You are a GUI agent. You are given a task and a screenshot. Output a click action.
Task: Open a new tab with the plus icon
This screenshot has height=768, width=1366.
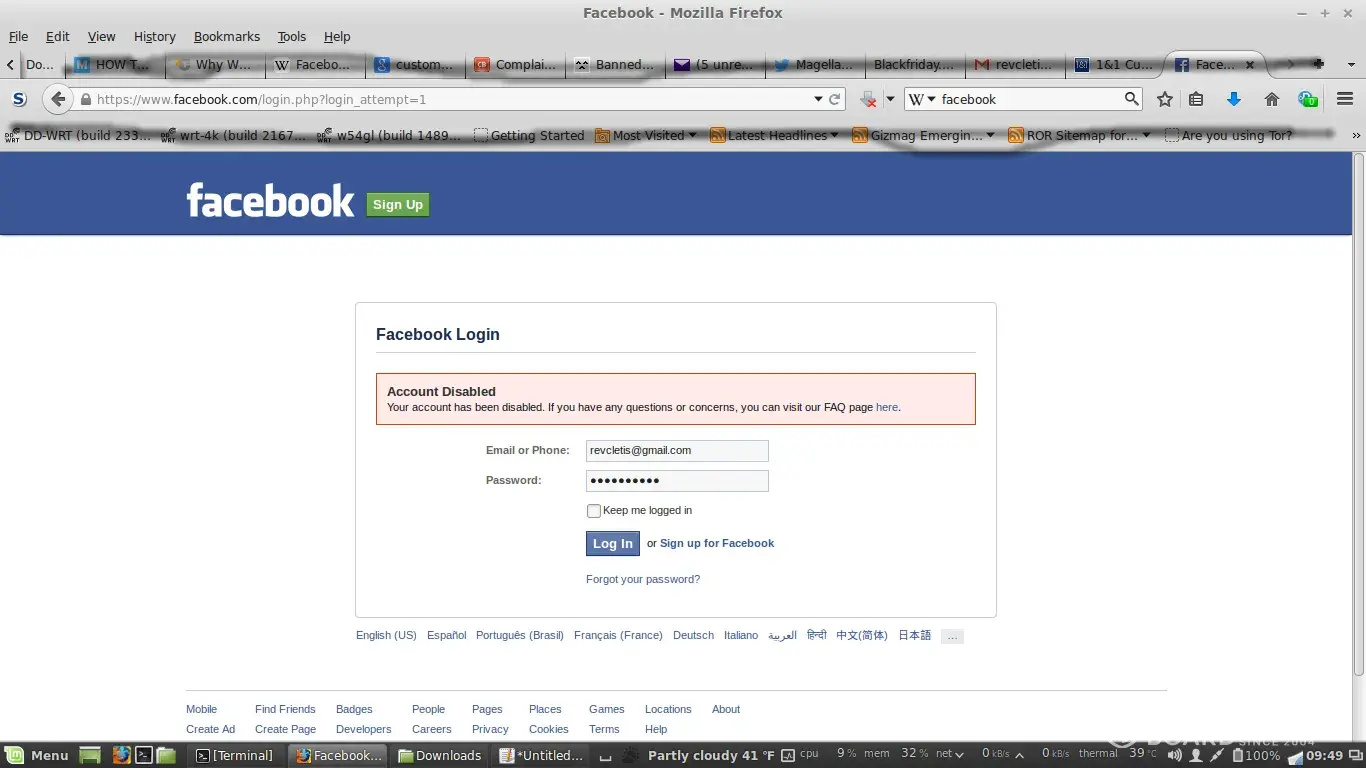(1319, 64)
